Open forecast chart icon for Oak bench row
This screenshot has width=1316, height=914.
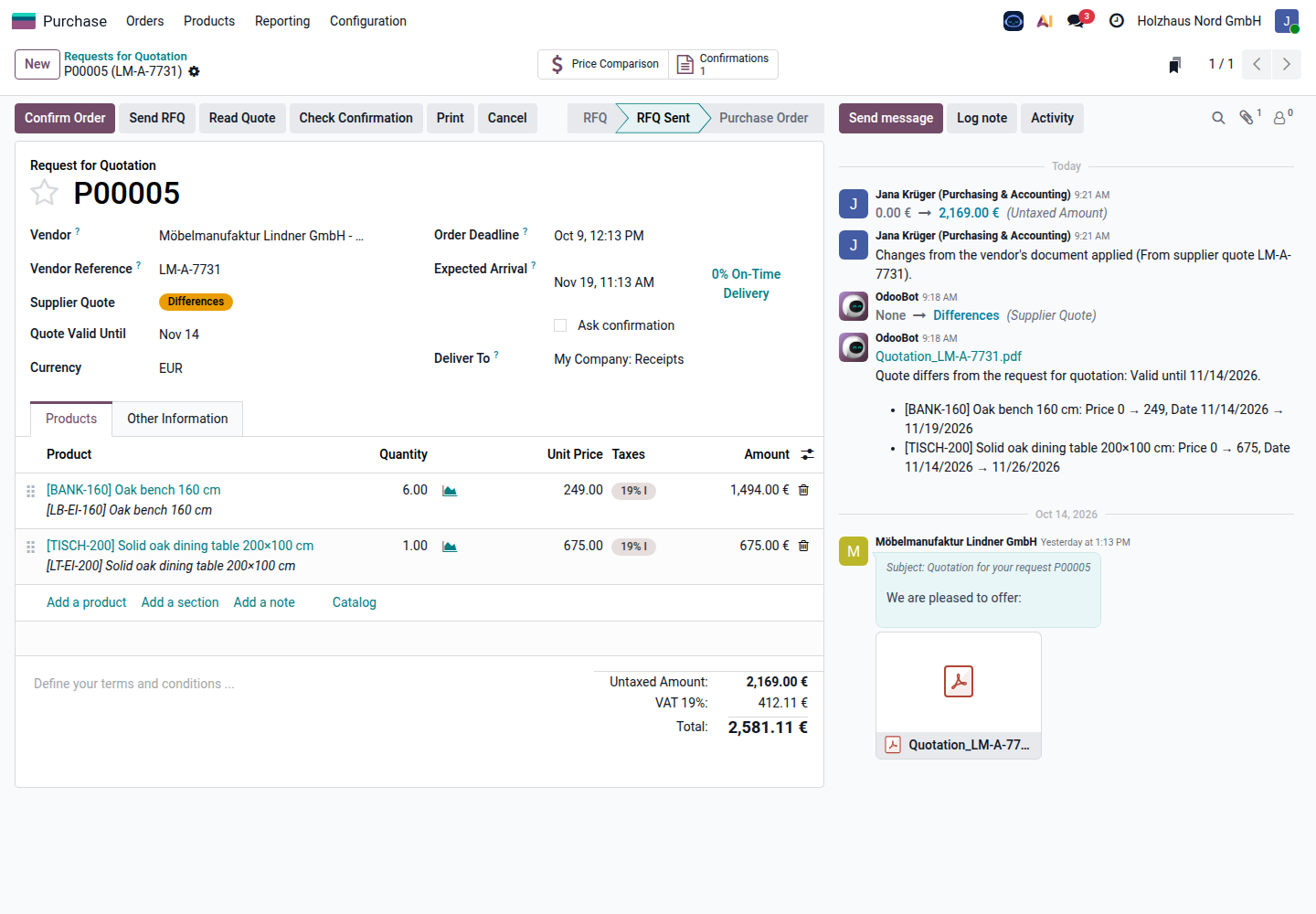coord(450,491)
